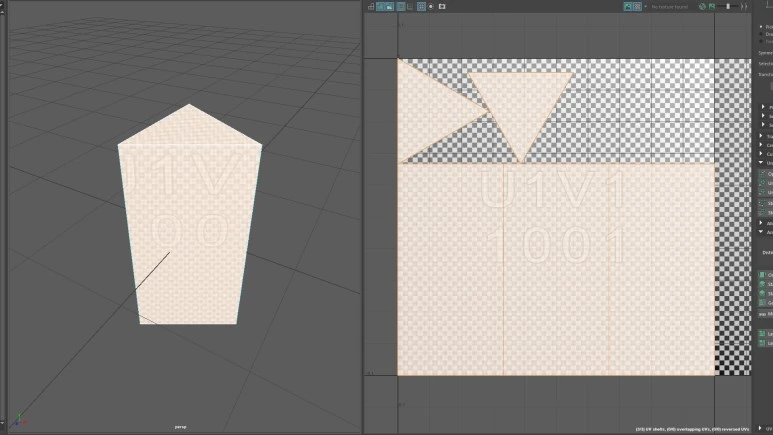
Task: Expand the Create section in UV Toolkit
Action: [x=762, y=145]
